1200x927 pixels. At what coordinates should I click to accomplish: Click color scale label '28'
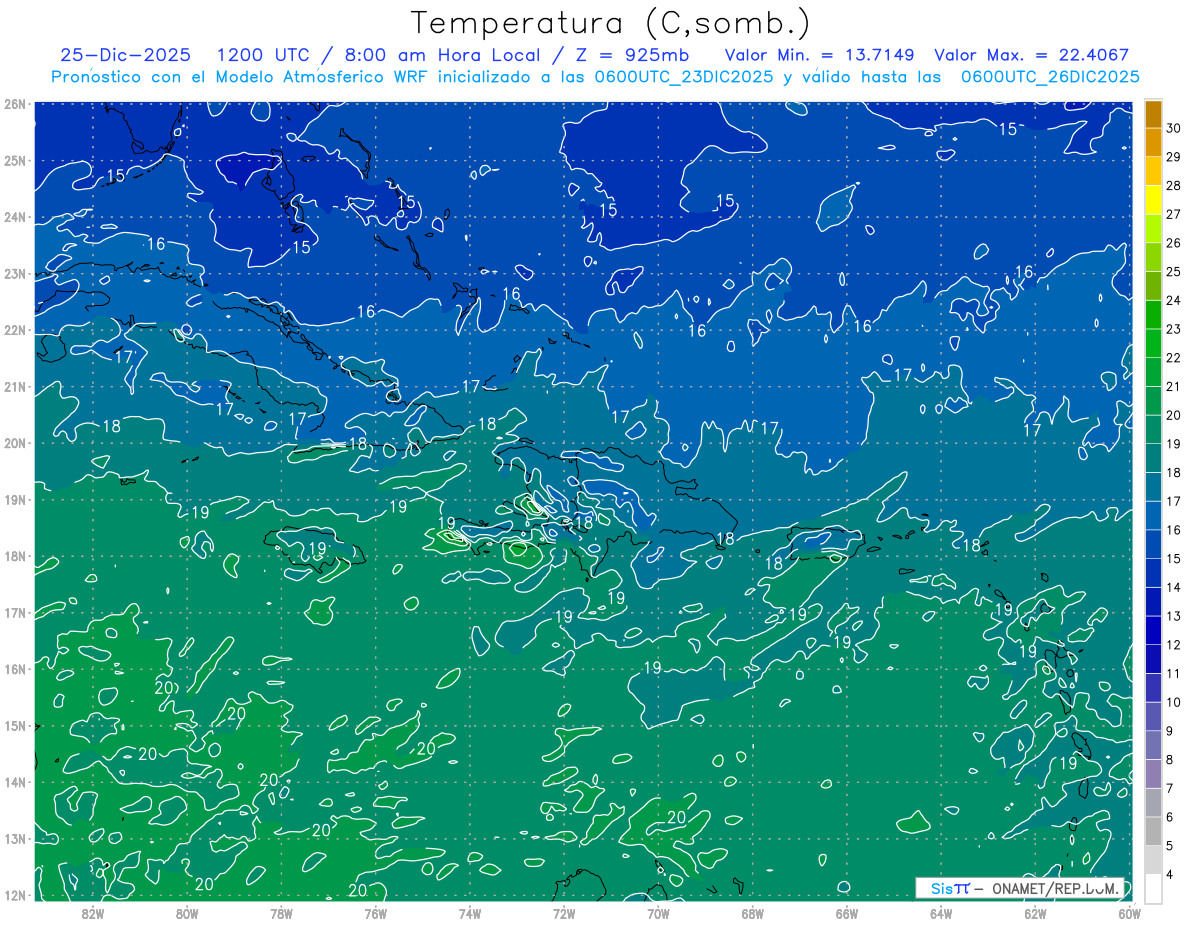[1174, 186]
